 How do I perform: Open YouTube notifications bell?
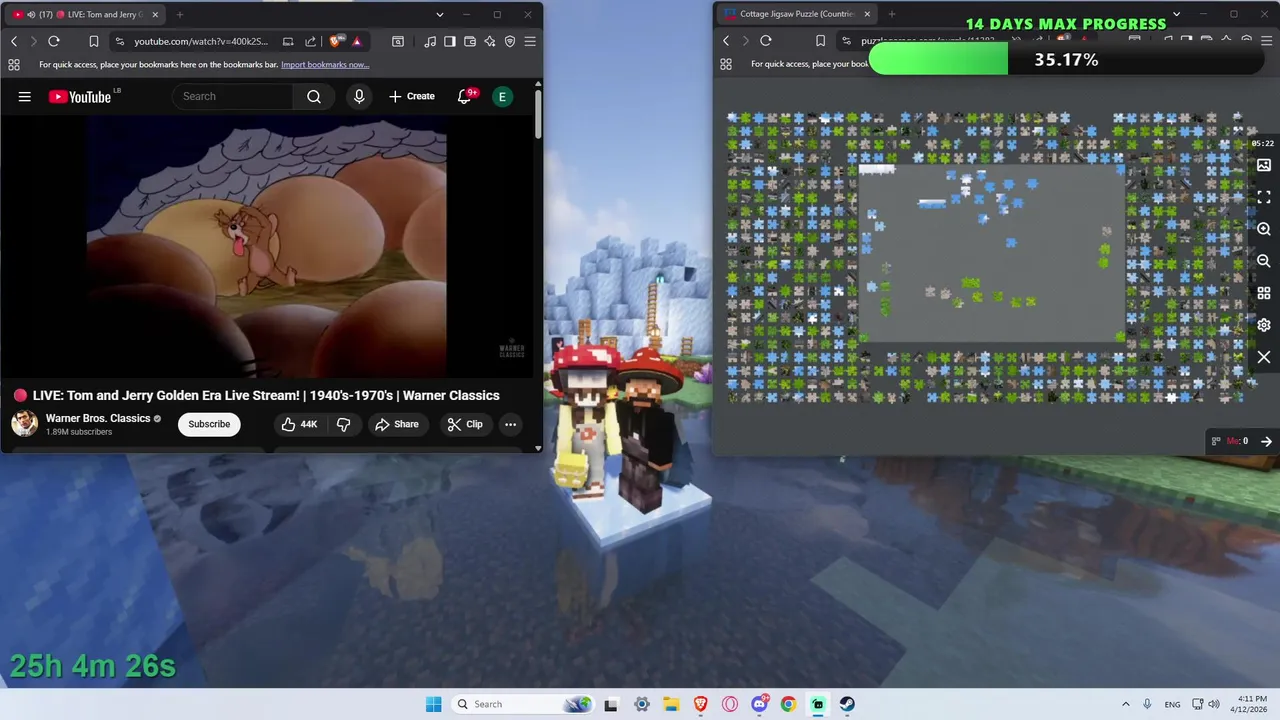point(465,96)
